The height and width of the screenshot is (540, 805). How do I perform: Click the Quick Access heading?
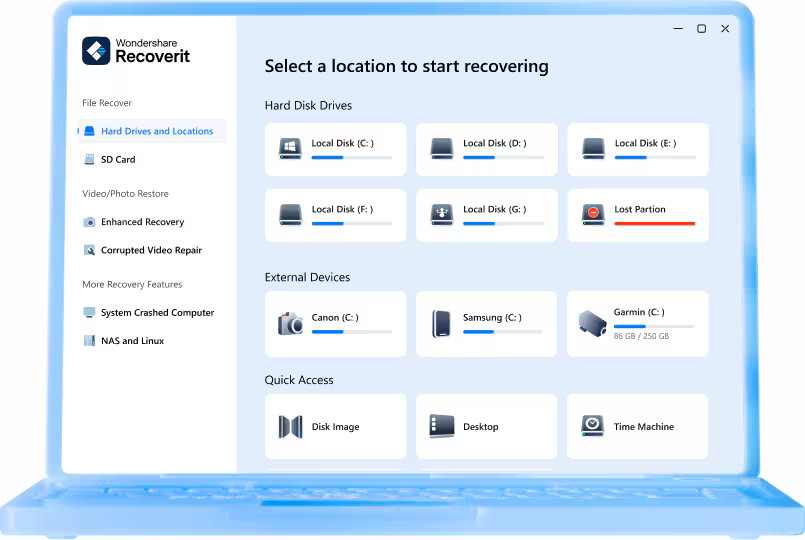point(299,380)
